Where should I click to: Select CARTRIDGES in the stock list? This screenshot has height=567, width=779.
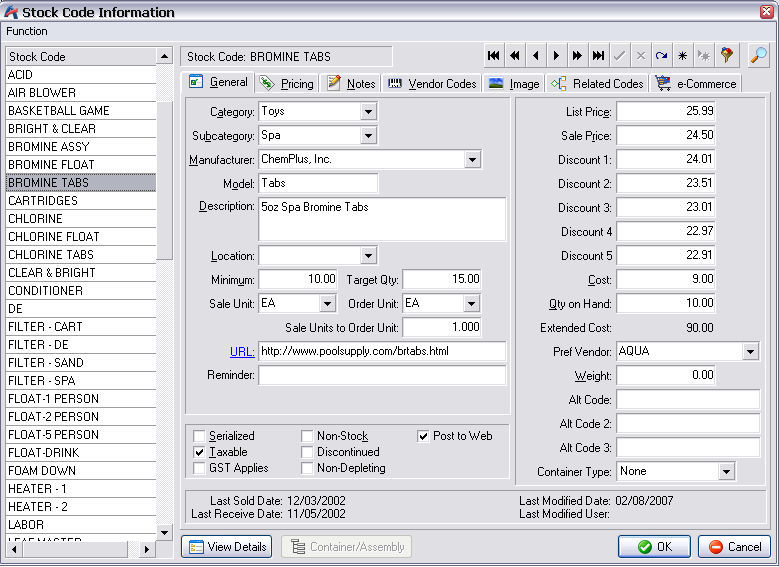click(x=81, y=200)
